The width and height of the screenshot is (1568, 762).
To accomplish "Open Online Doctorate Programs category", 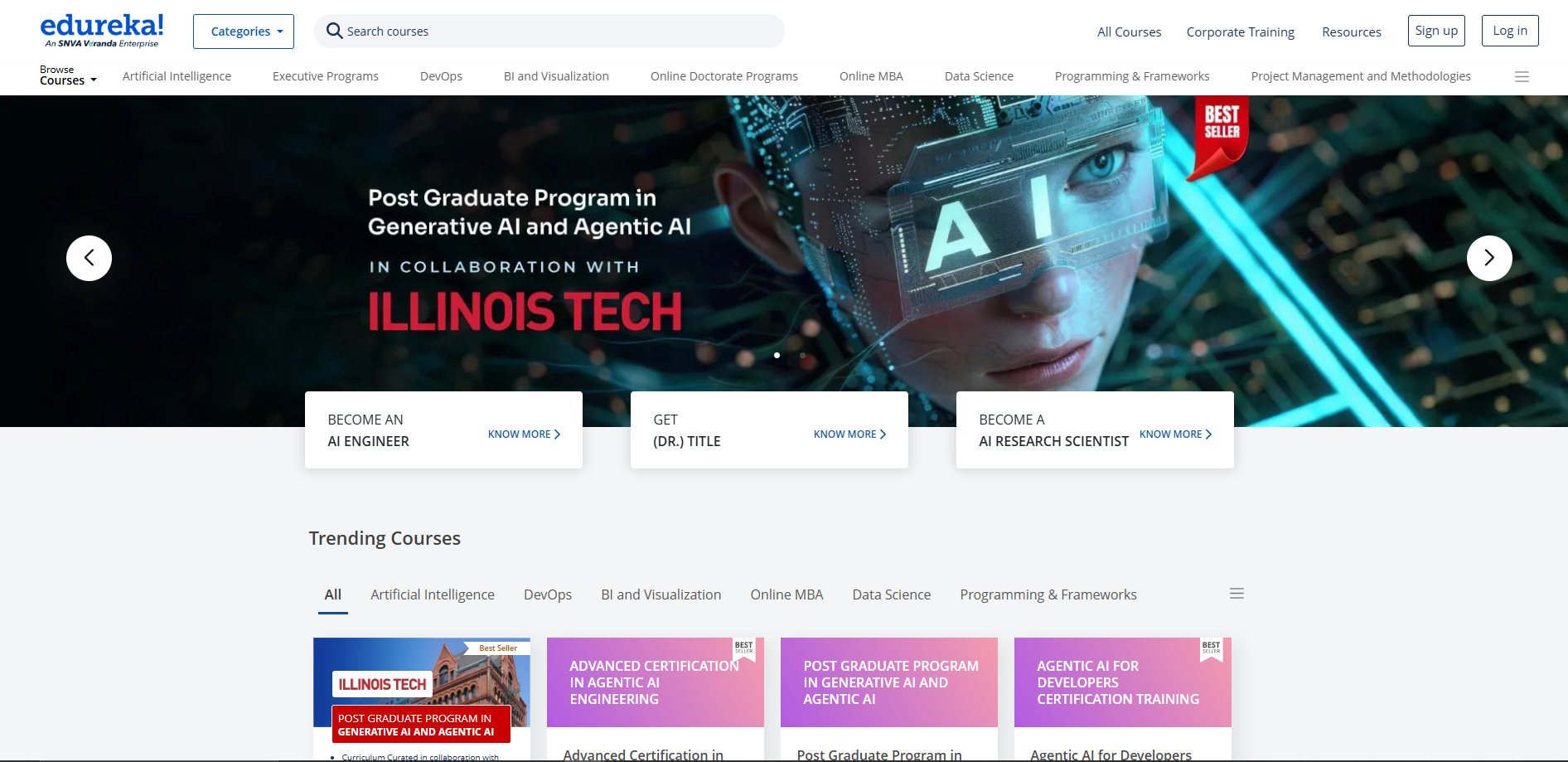I will pyautogui.click(x=724, y=76).
